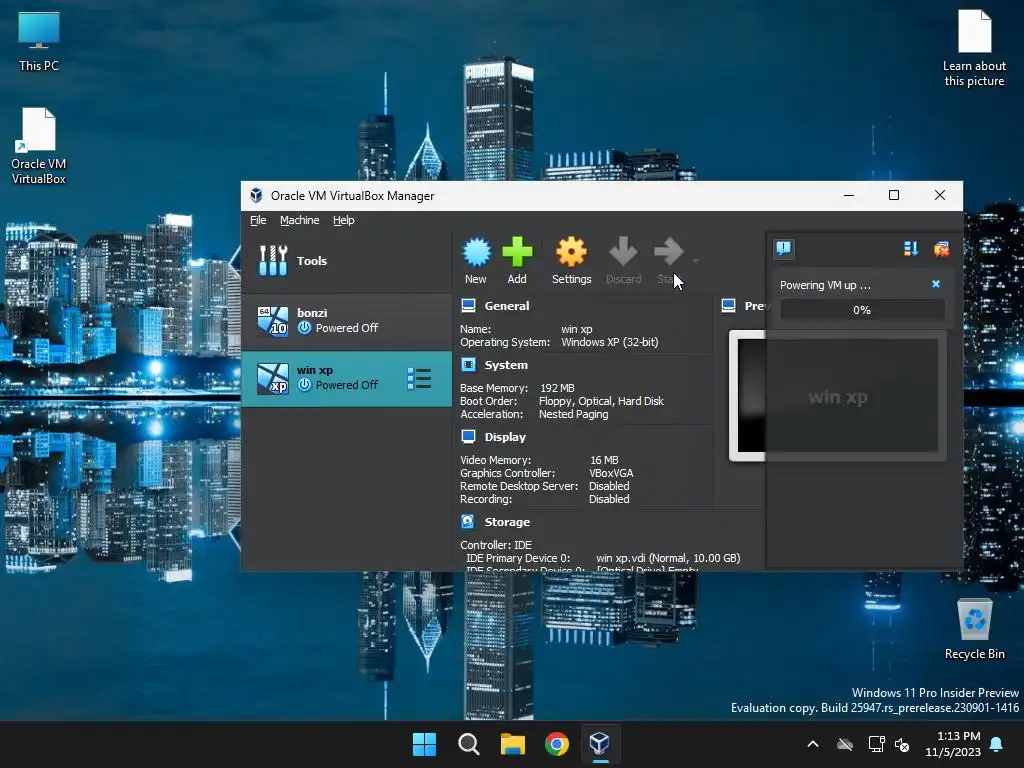
Task: Click the muted volume tray icon
Action: point(902,744)
